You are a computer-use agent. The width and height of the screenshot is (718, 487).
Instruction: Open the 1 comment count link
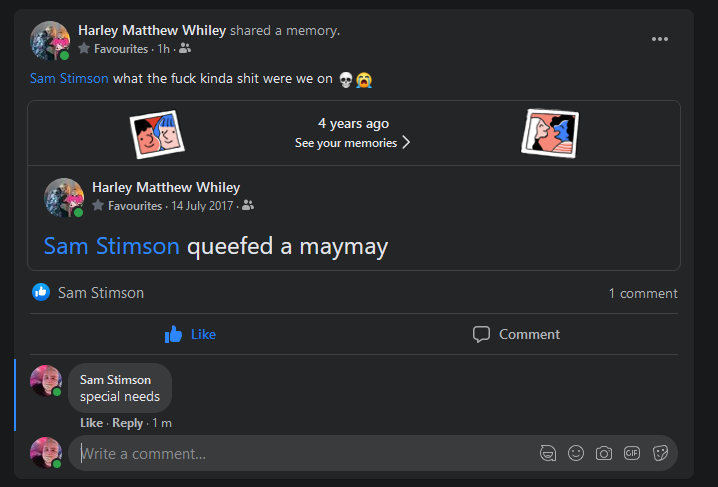(642, 293)
